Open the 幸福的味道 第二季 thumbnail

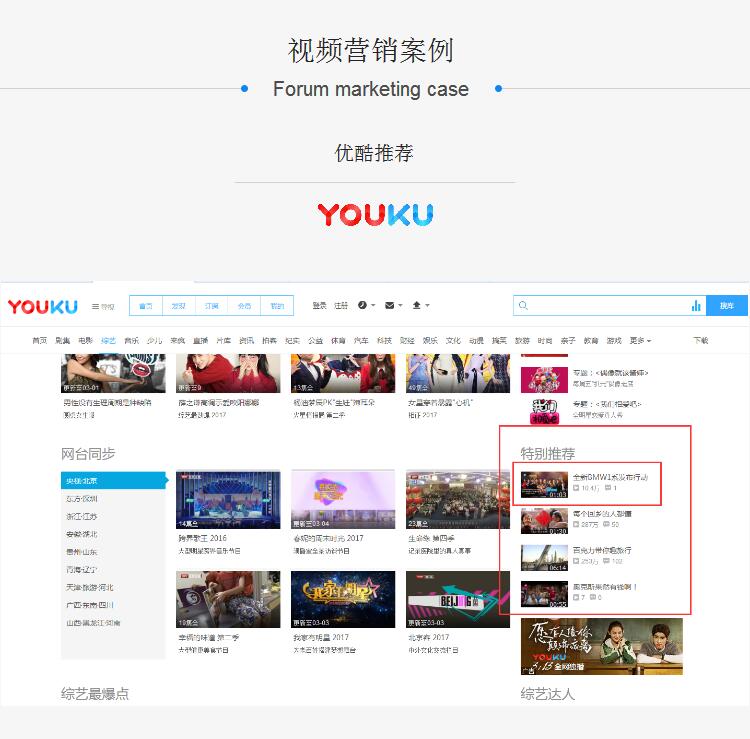[x=228, y=599]
